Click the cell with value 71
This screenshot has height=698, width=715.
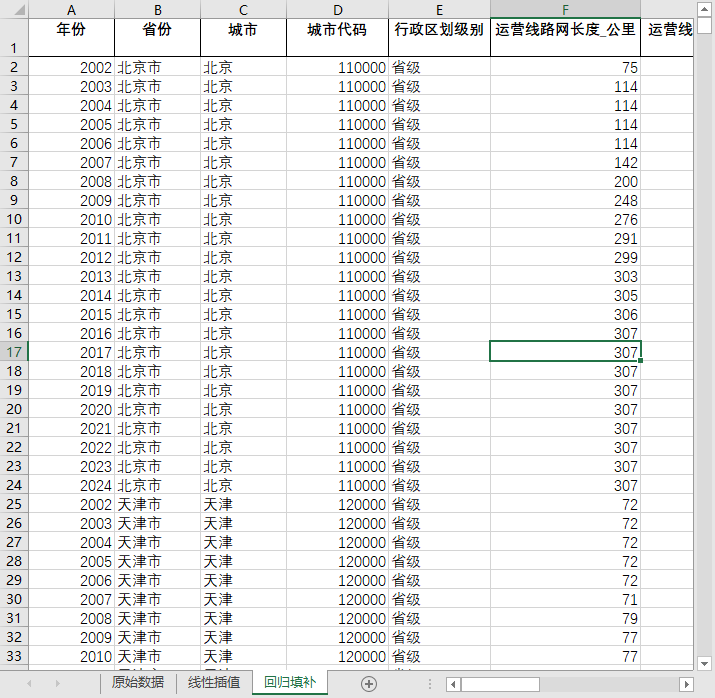point(565,599)
